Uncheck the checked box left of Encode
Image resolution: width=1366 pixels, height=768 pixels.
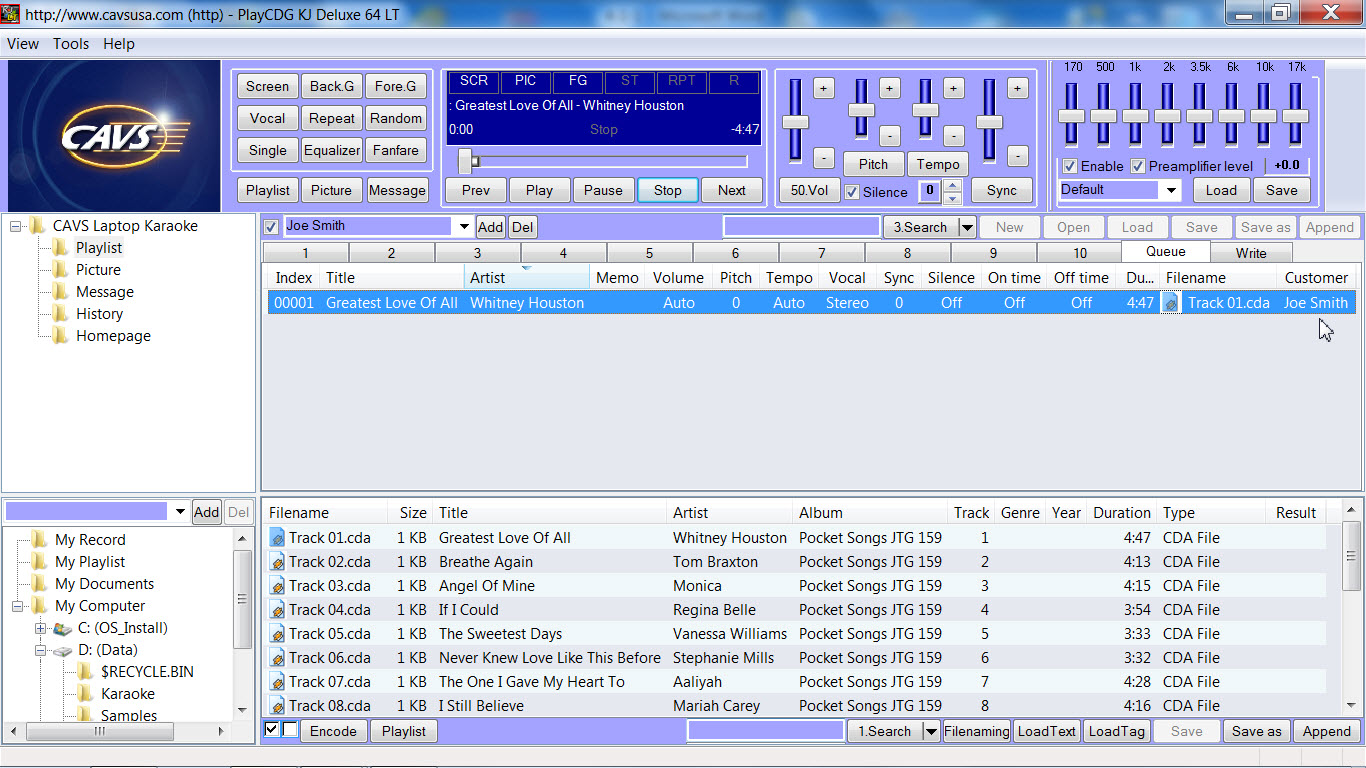[x=272, y=730]
